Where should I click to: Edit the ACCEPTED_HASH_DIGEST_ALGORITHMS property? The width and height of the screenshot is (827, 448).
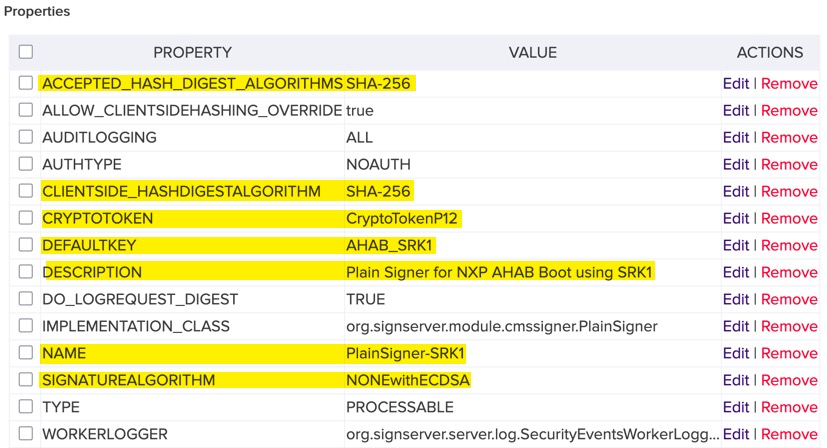pos(735,83)
